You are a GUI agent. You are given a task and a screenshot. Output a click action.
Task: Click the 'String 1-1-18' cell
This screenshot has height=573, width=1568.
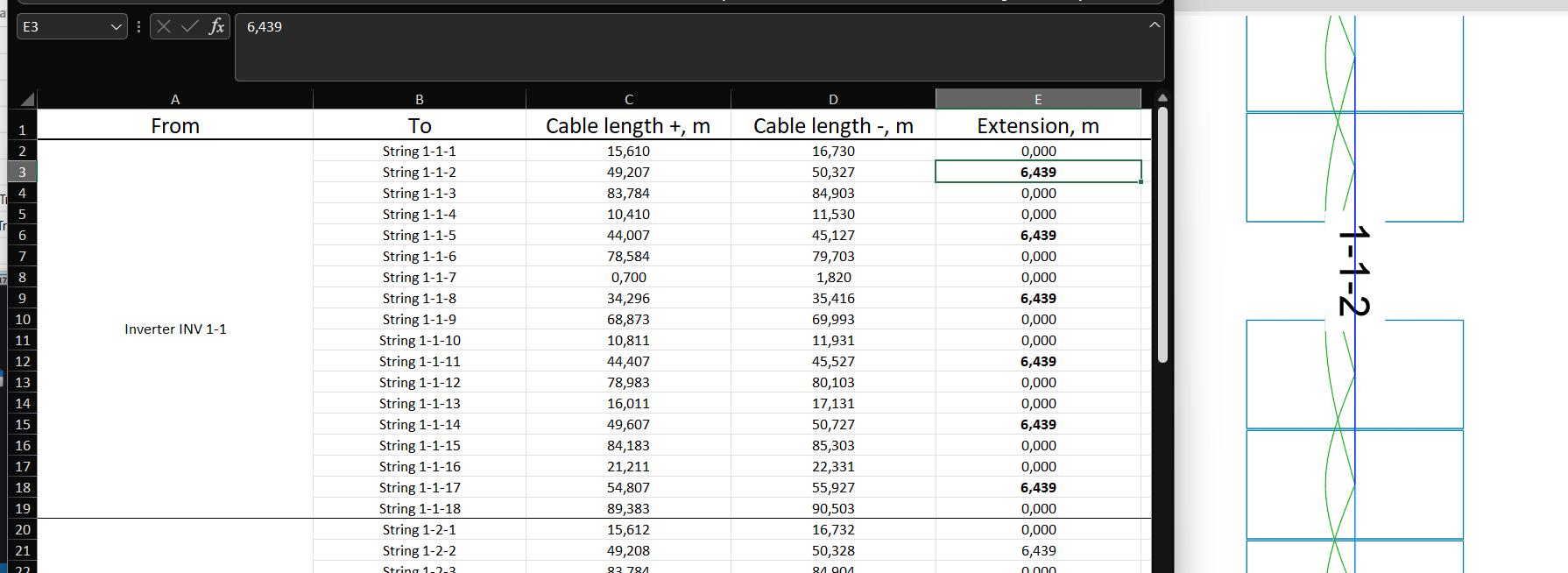pyautogui.click(x=420, y=508)
